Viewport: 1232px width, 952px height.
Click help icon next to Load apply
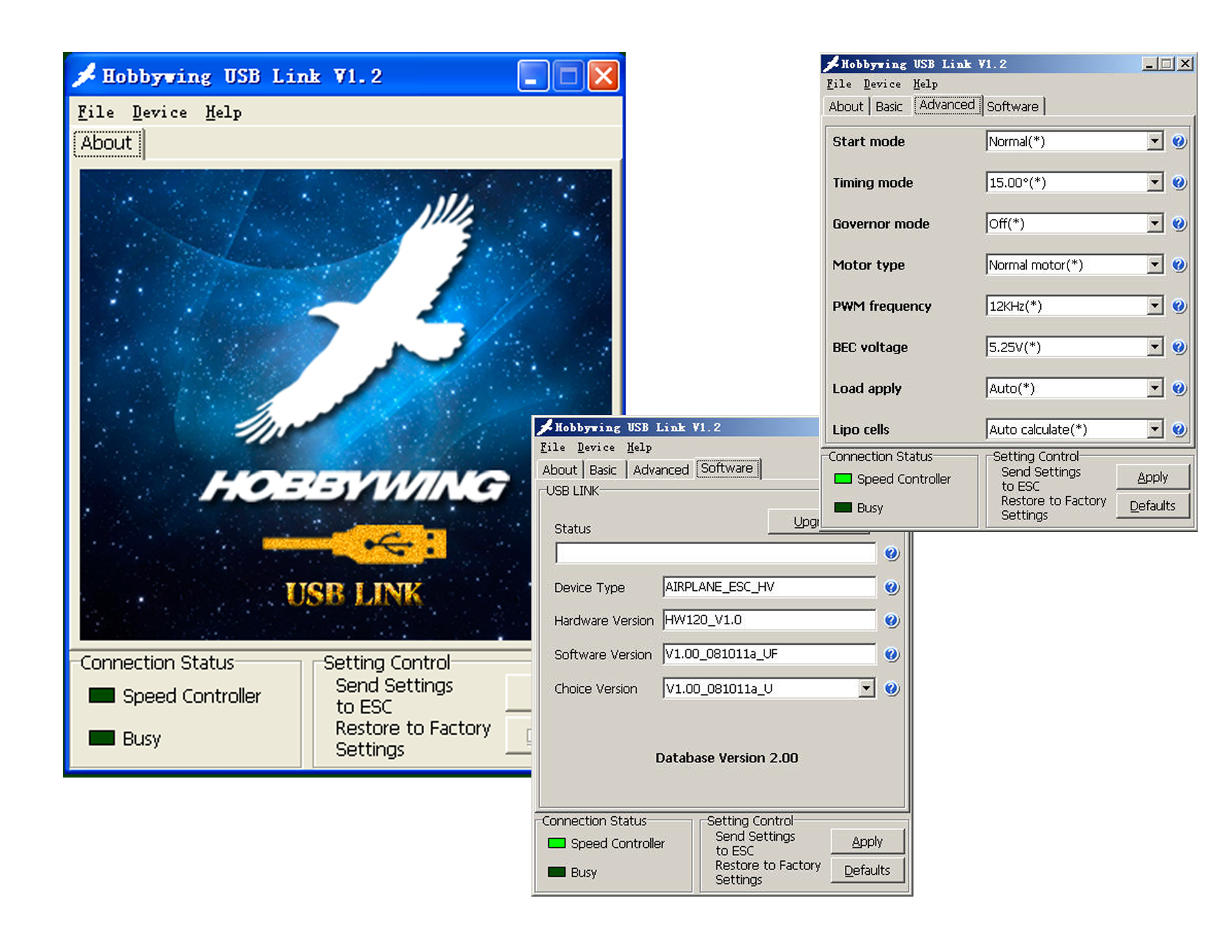coord(1179,388)
